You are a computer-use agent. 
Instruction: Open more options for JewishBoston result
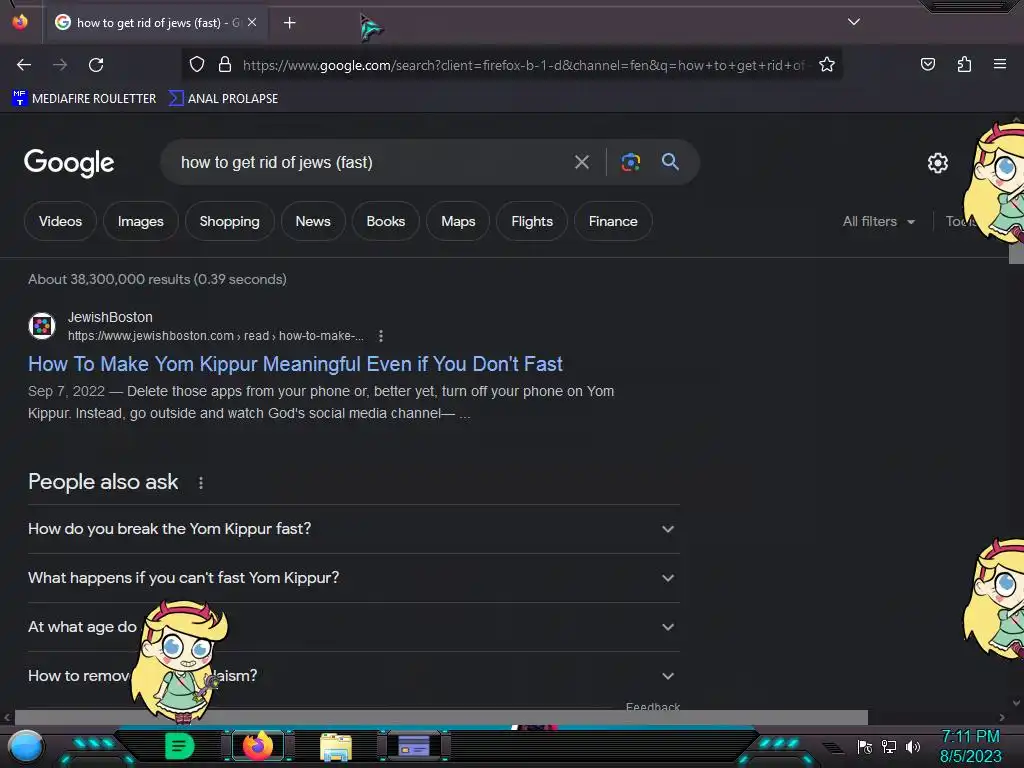tap(381, 336)
